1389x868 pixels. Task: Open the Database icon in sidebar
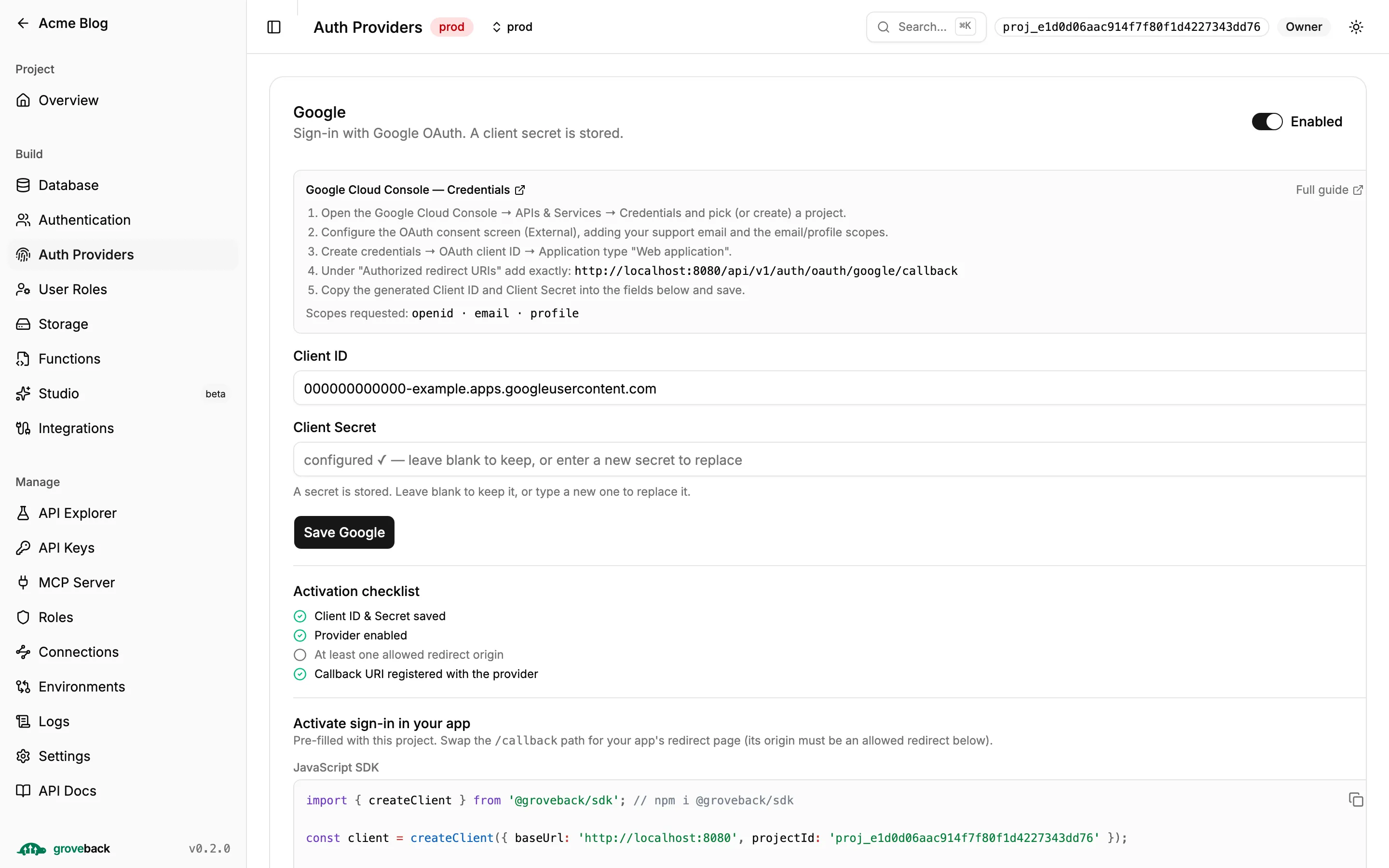[x=23, y=186]
